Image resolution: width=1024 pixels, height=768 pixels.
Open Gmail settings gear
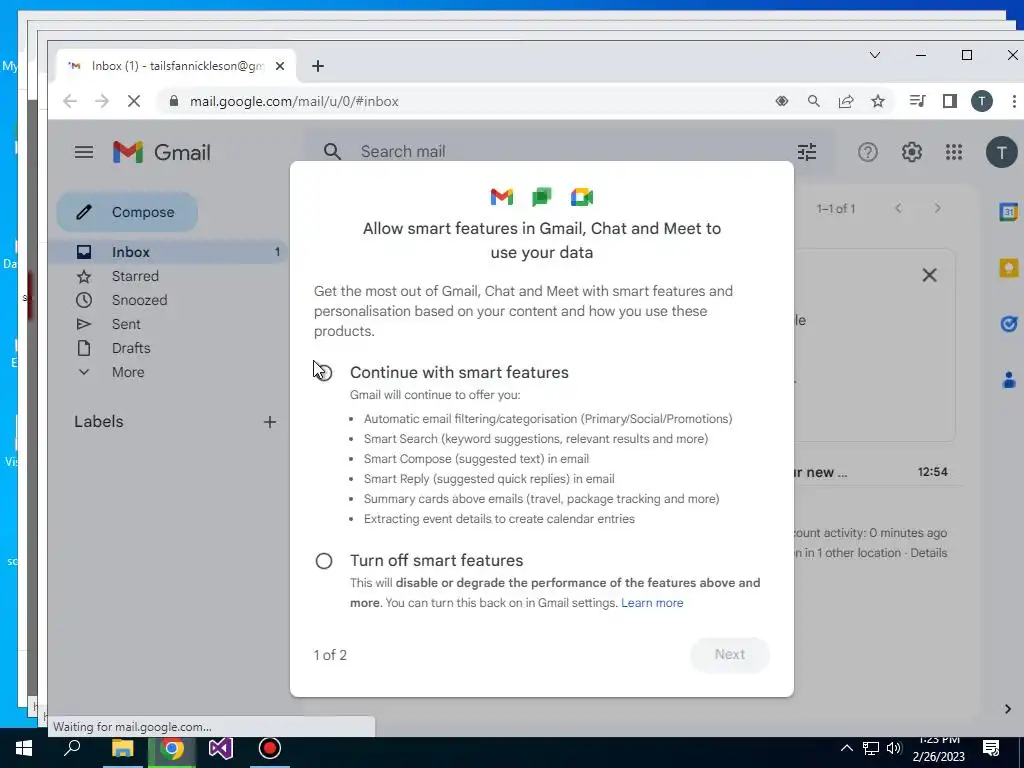pos(912,152)
